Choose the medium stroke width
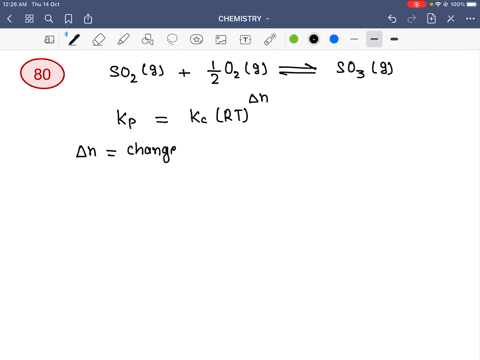Viewport: 480px width, 360px height. click(374, 39)
